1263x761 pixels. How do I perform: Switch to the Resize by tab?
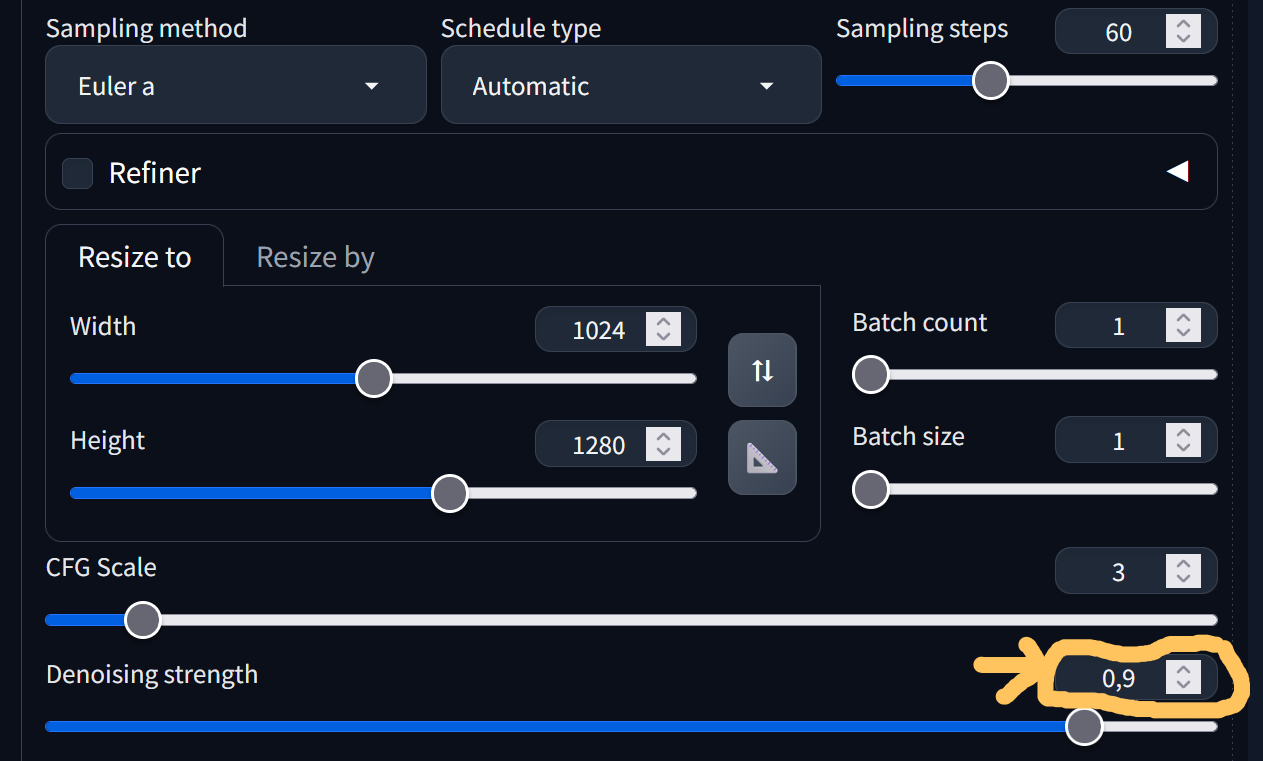click(315, 257)
